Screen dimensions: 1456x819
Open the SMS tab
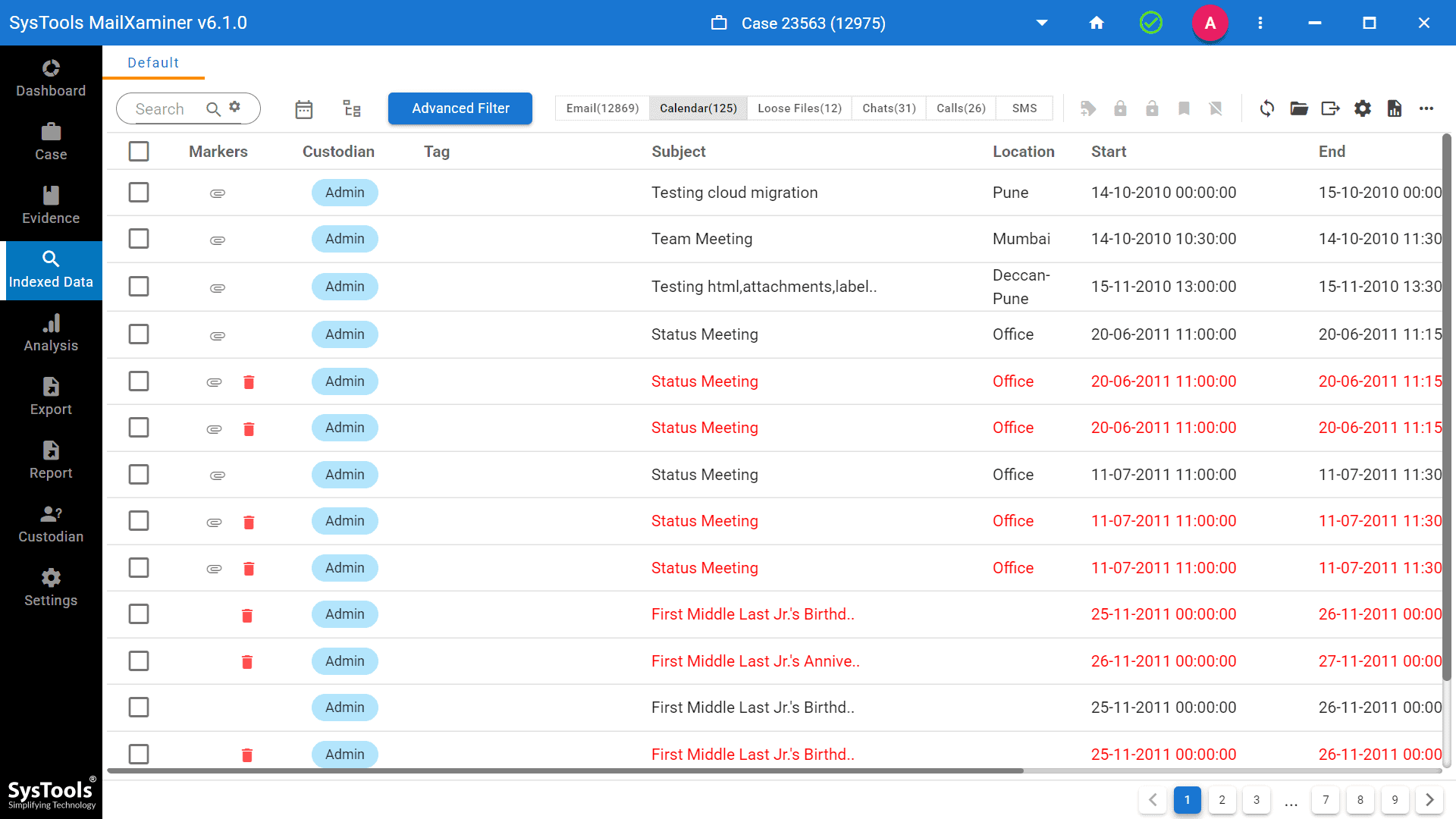pos(1025,108)
